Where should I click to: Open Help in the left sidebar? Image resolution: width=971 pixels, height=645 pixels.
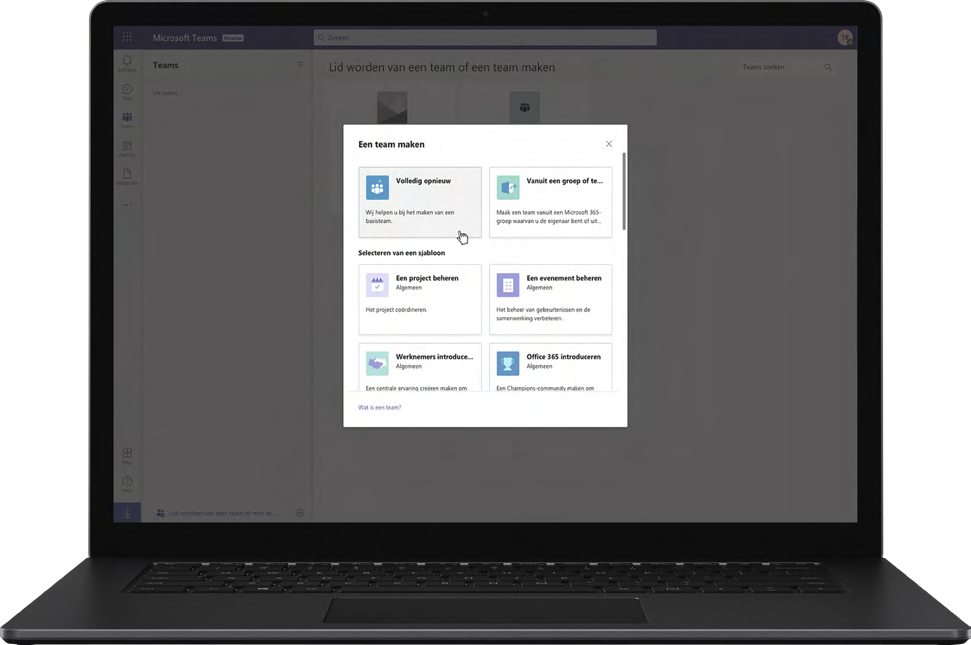[x=127, y=482]
